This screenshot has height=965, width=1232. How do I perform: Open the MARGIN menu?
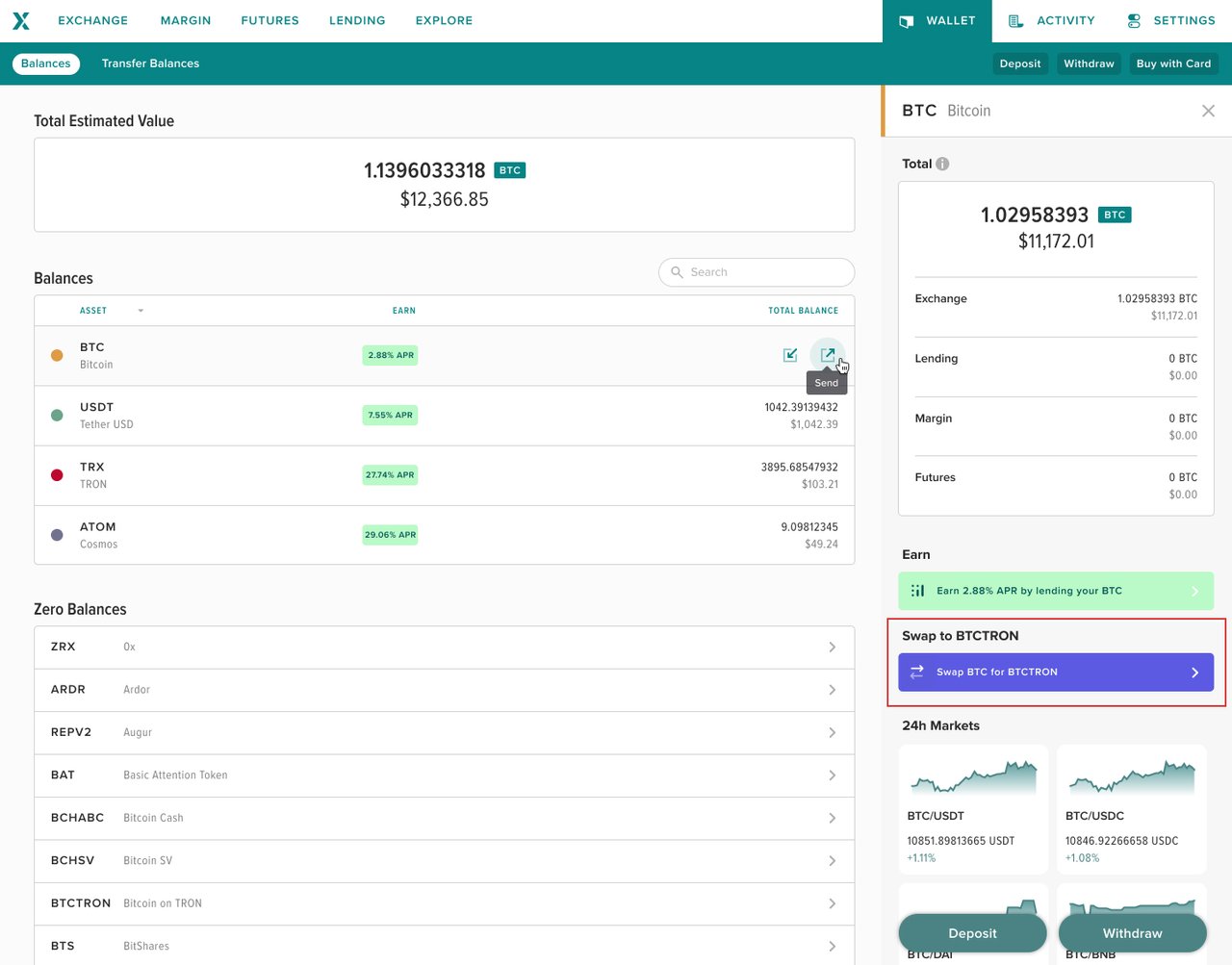click(186, 20)
